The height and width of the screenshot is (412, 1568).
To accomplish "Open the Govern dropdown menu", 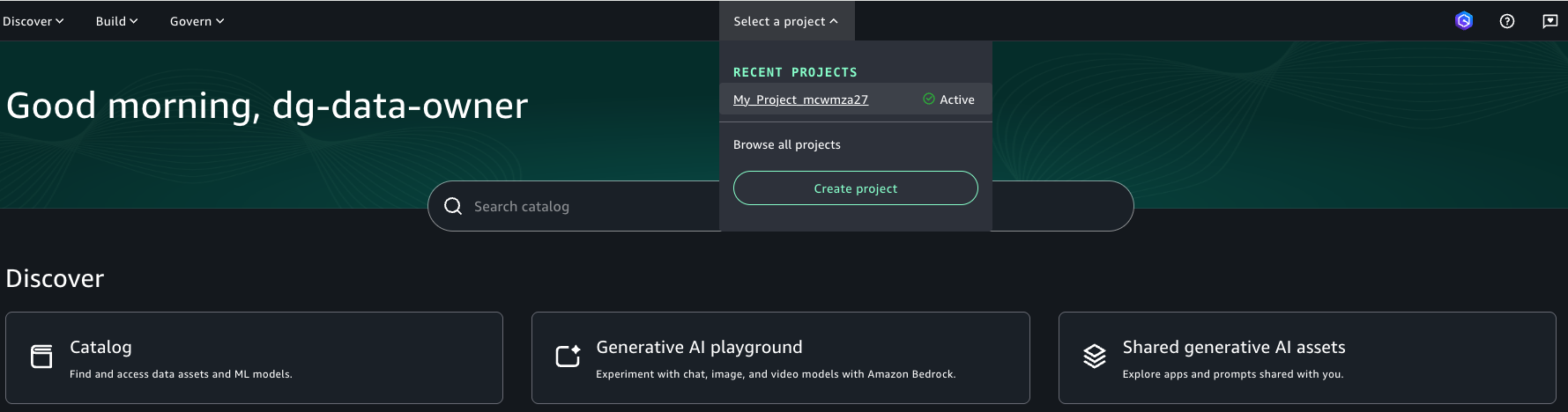I will point(197,21).
